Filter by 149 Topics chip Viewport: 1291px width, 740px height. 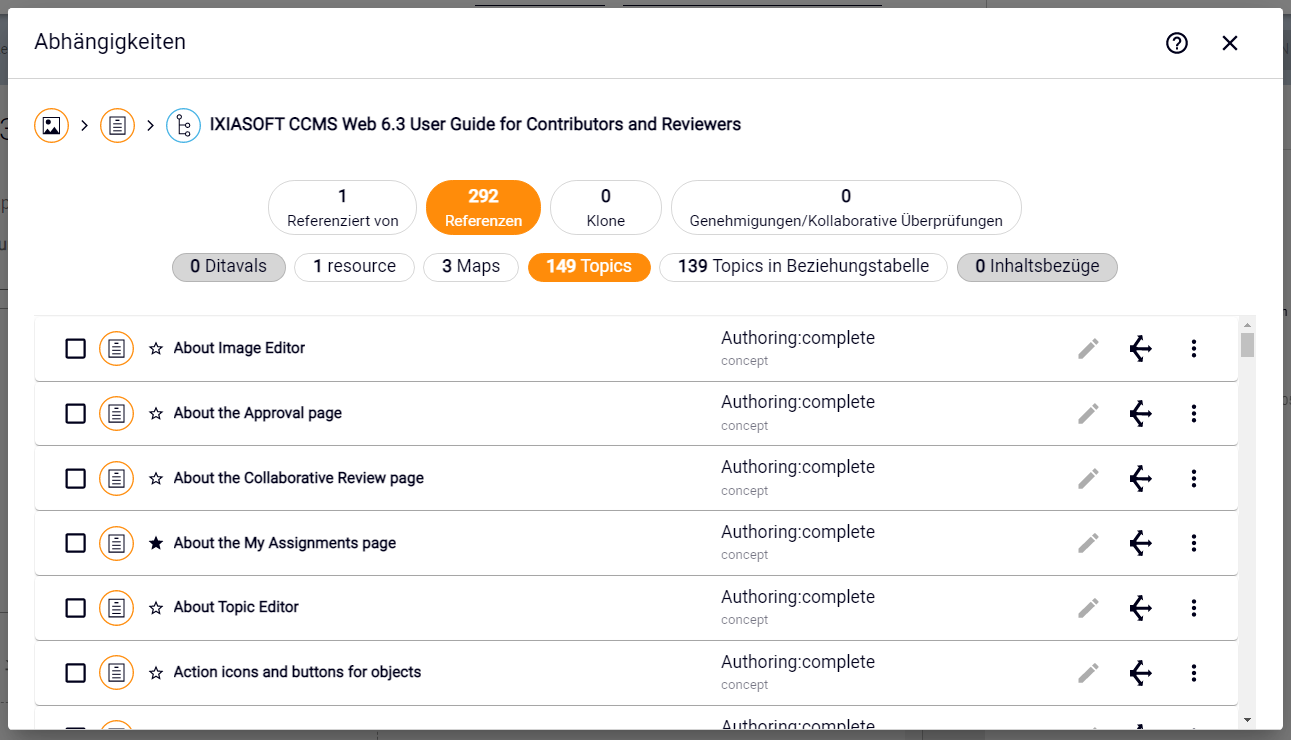pyautogui.click(x=589, y=267)
